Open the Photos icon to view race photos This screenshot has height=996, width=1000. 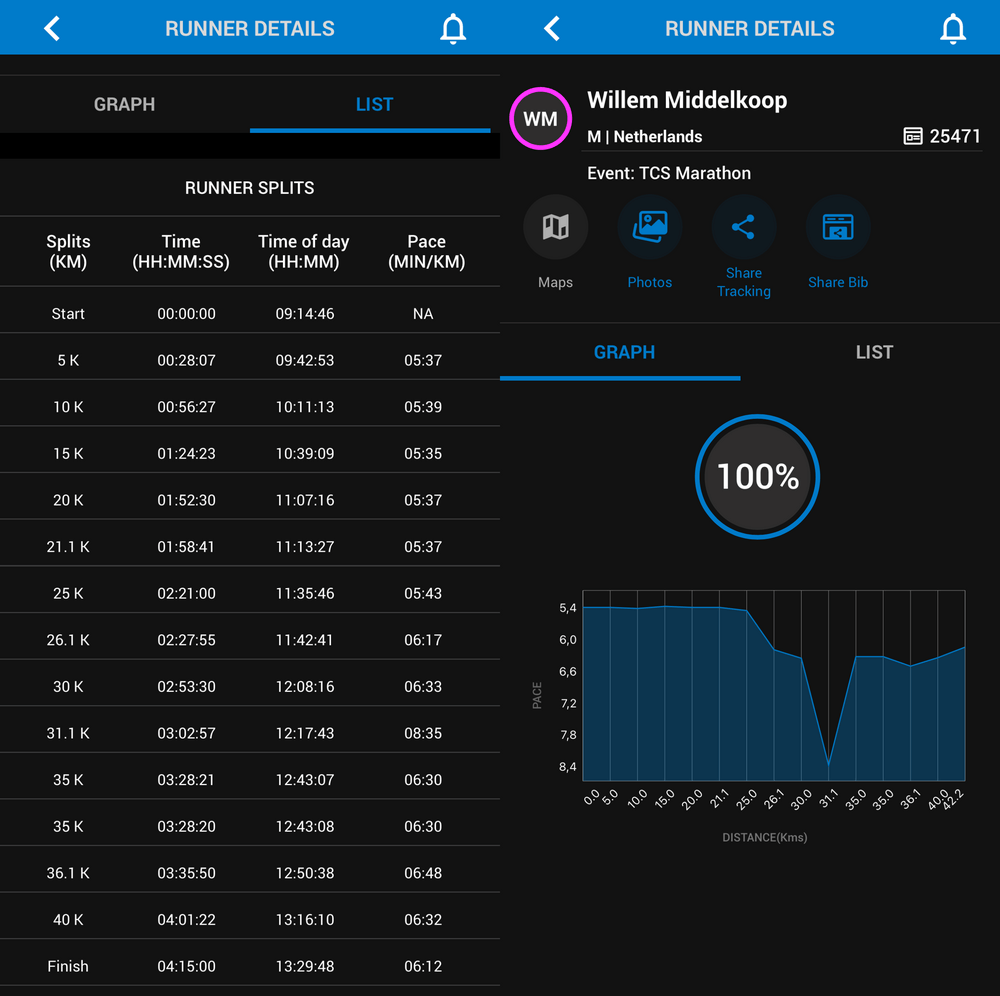pos(650,226)
